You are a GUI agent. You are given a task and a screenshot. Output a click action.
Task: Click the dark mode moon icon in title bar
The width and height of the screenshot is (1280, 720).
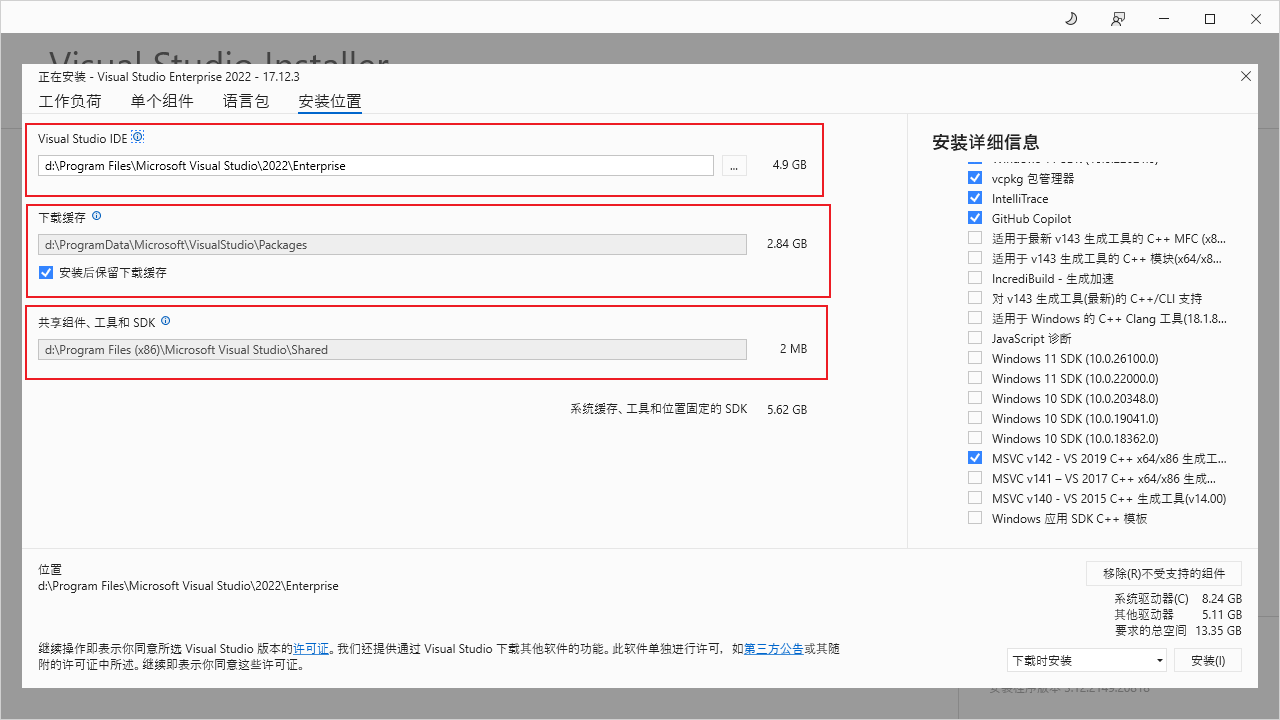click(x=1071, y=19)
